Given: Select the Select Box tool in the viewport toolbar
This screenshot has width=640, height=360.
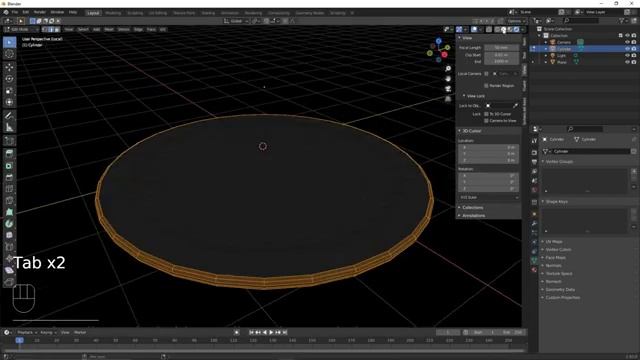Looking at the screenshot, I should pyautogui.click(x=9, y=42).
